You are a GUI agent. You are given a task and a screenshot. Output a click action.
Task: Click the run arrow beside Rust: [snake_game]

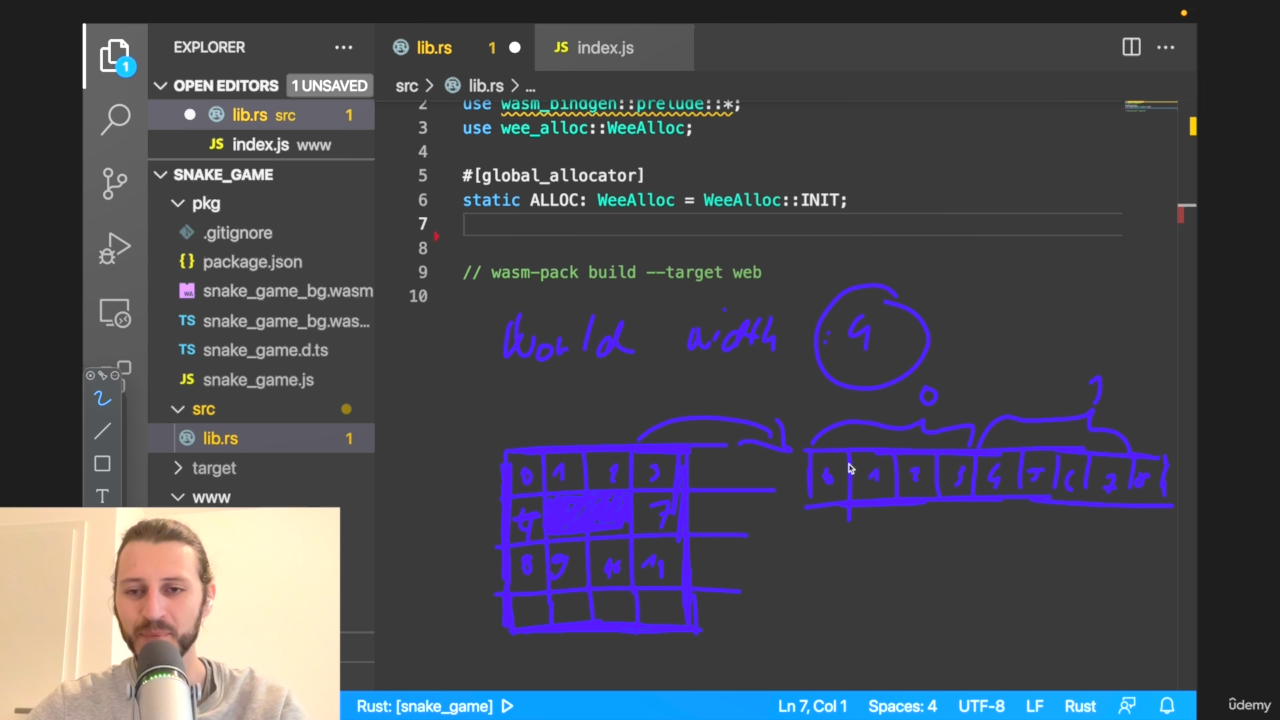507,706
